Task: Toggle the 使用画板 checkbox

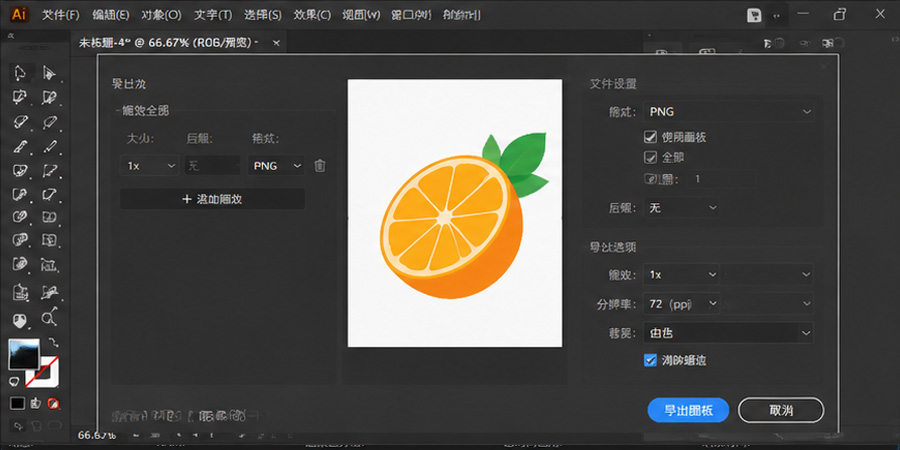Action: (650, 137)
